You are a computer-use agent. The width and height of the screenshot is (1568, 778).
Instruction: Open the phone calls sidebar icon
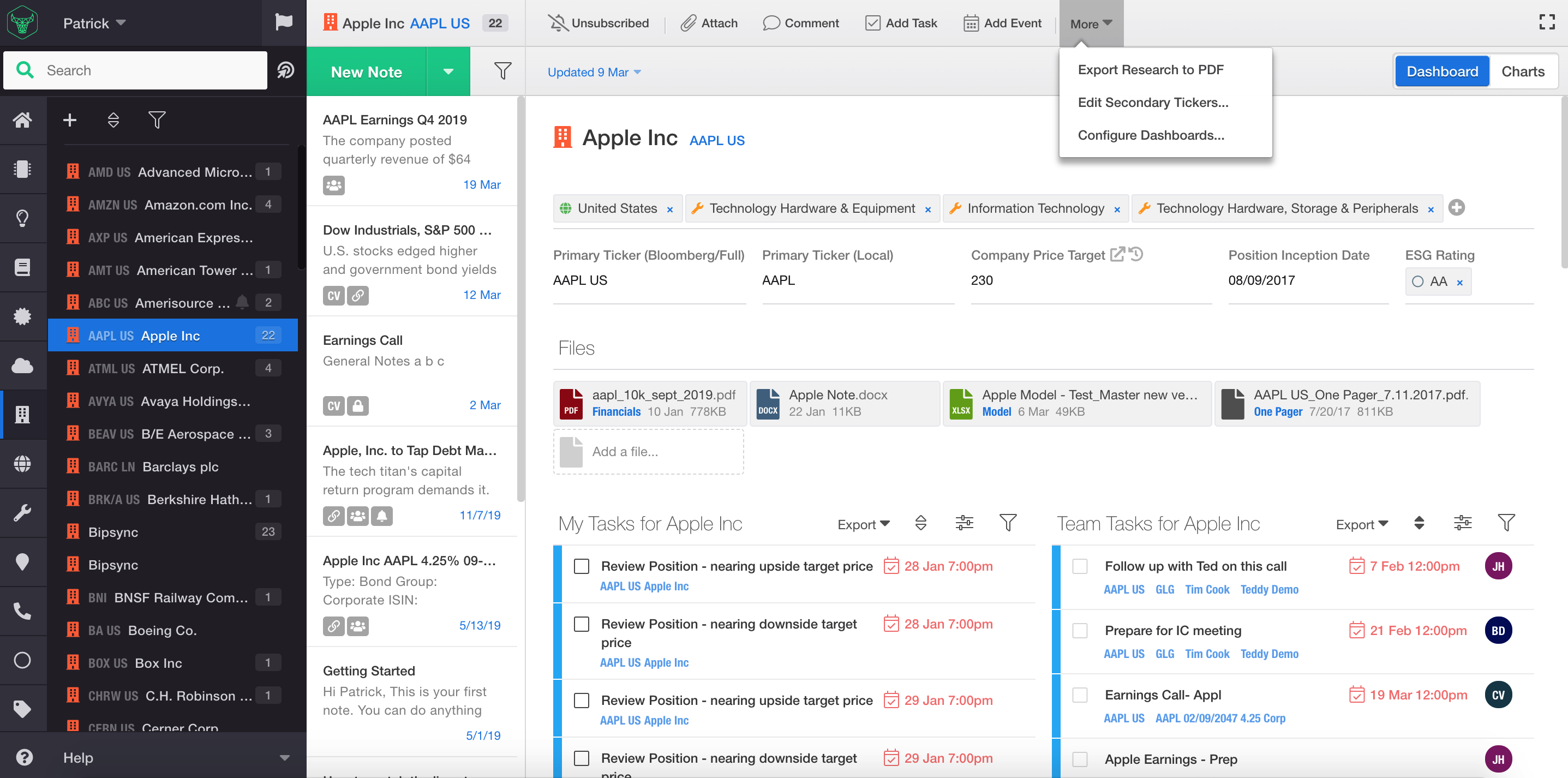pyautogui.click(x=22, y=611)
